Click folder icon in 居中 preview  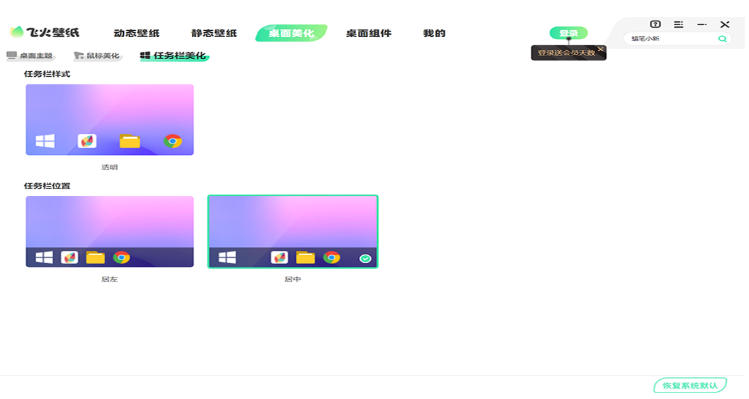point(305,258)
